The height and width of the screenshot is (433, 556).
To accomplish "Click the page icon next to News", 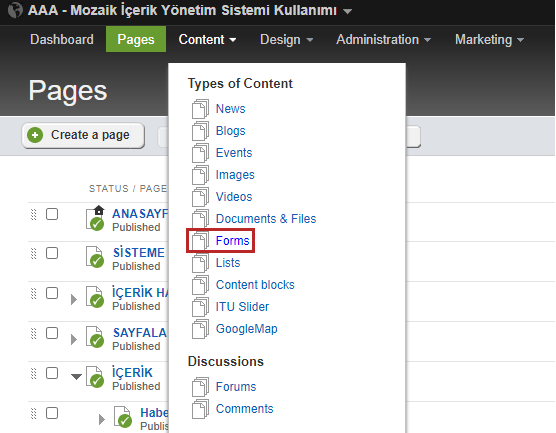I will coord(200,109).
